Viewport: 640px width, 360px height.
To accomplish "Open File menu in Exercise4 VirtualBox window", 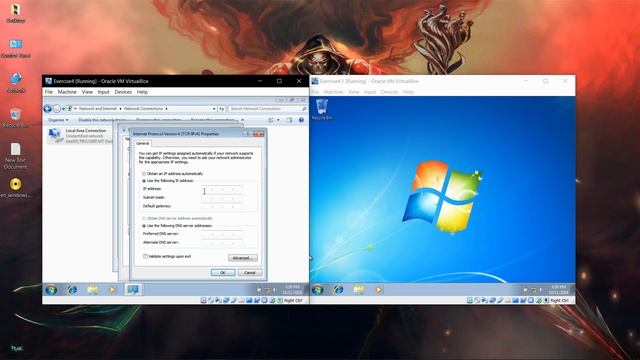I will point(49,92).
